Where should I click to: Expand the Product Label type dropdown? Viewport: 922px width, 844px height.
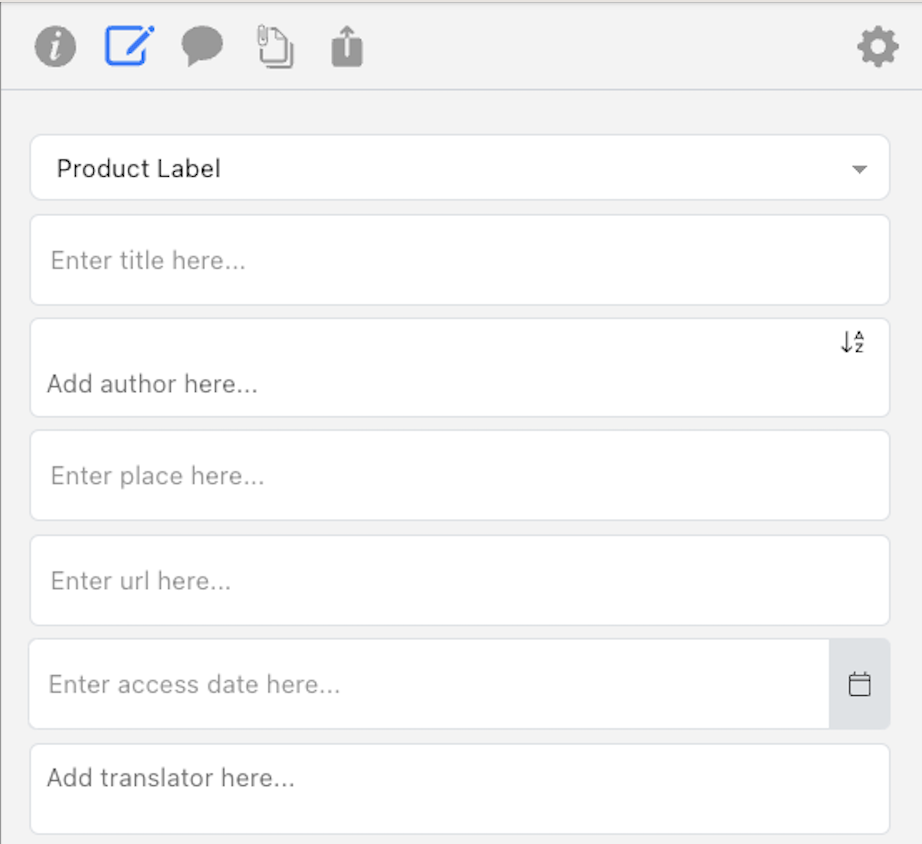tap(460, 168)
